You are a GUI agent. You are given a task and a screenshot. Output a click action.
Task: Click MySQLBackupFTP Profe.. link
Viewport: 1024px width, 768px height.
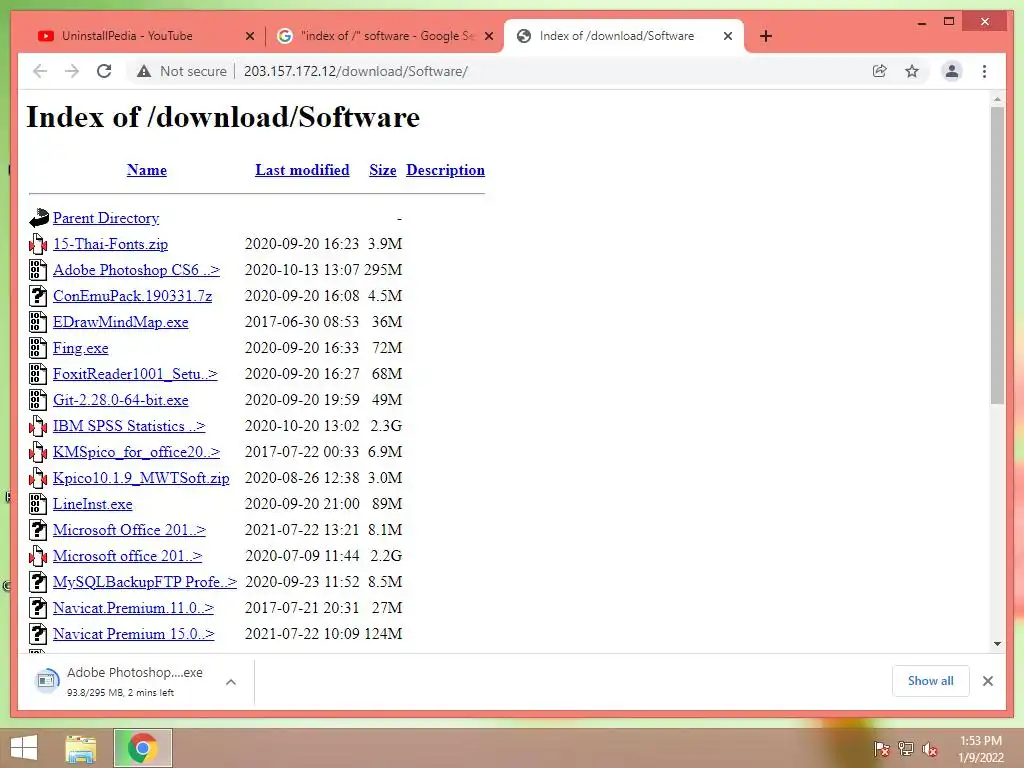tap(145, 582)
